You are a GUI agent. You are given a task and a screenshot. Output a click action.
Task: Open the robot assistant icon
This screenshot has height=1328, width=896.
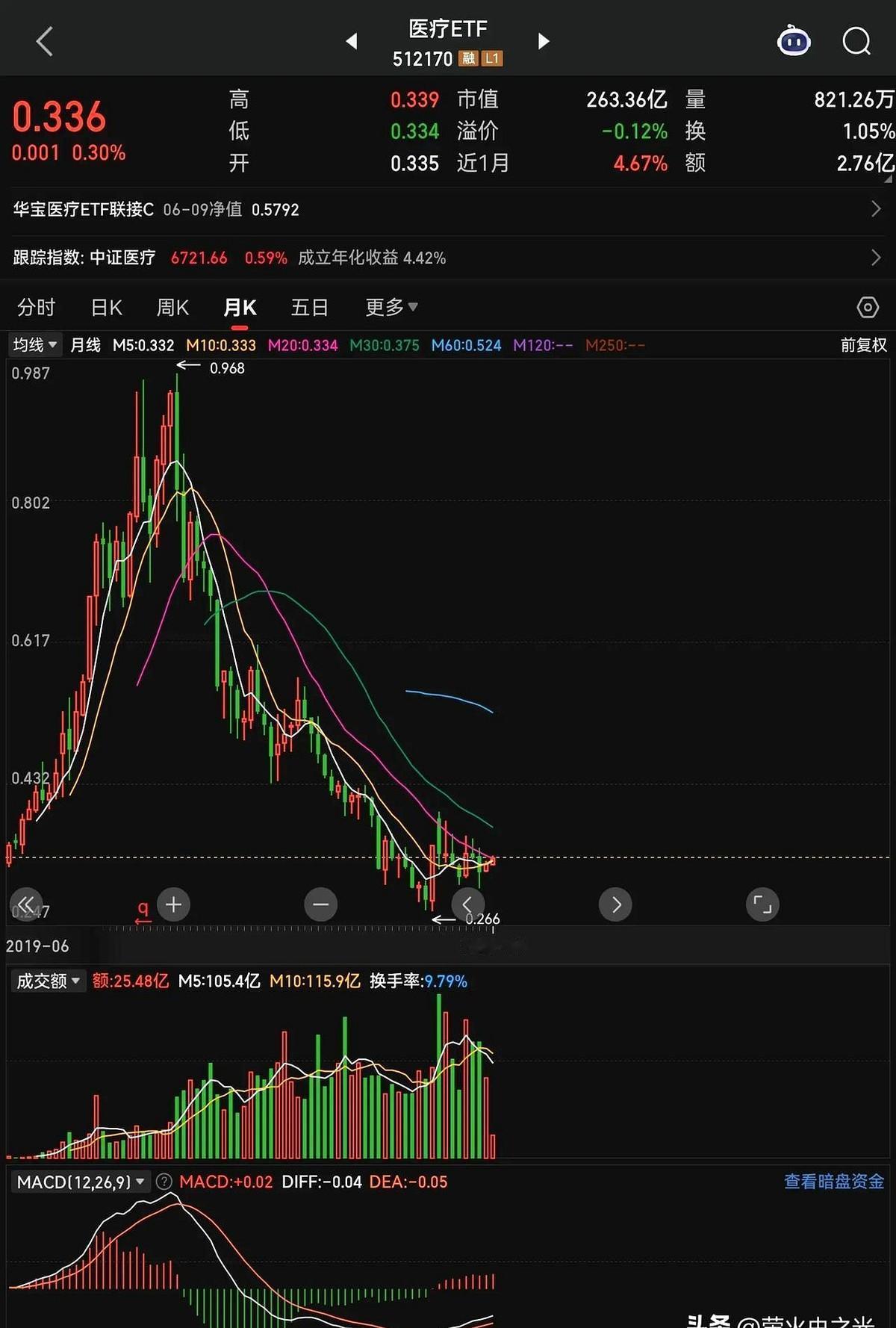(x=793, y=41)
